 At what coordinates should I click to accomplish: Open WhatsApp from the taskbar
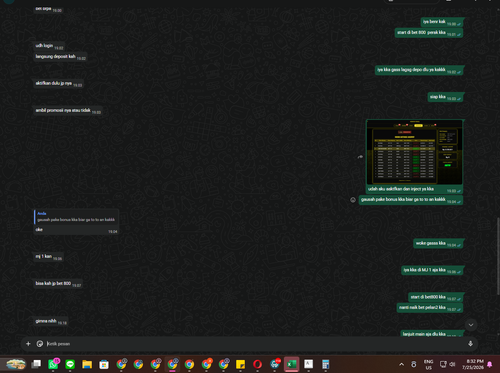coord(53,364)
